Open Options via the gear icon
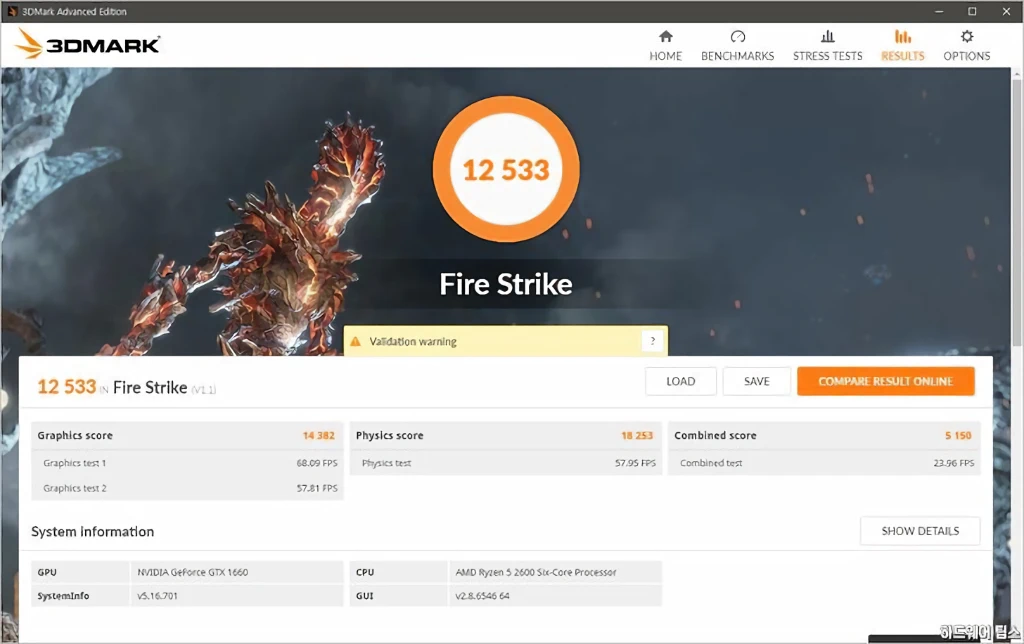This screenshot has height=644, width=1024. (967, 37)
